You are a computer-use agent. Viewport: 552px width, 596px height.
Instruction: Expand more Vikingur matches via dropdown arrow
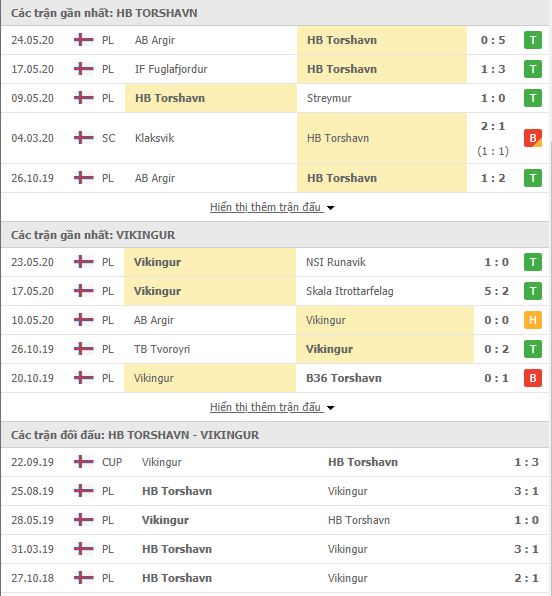tap(331, 408)
